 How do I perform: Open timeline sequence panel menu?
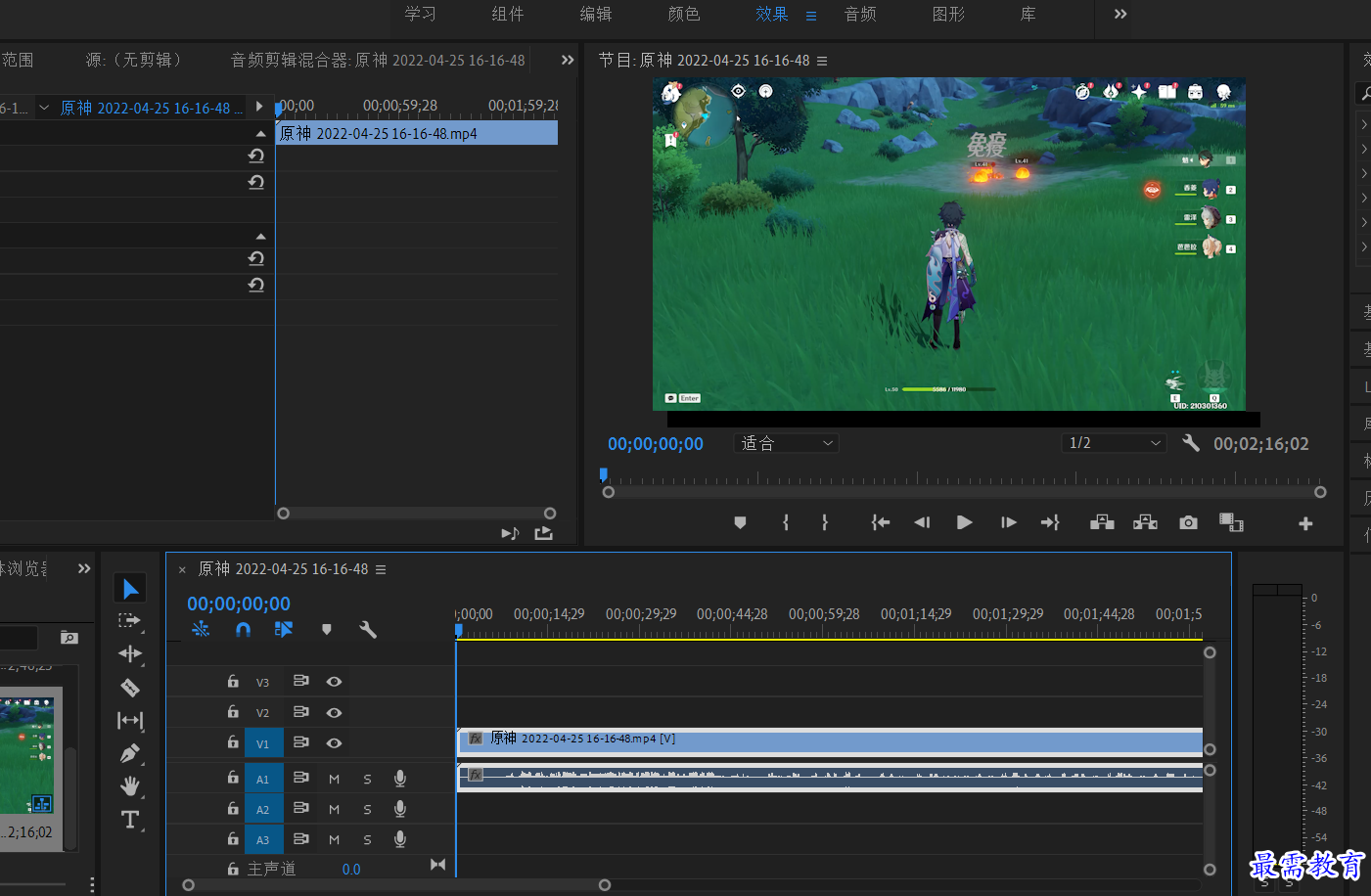tap(381, 569)
